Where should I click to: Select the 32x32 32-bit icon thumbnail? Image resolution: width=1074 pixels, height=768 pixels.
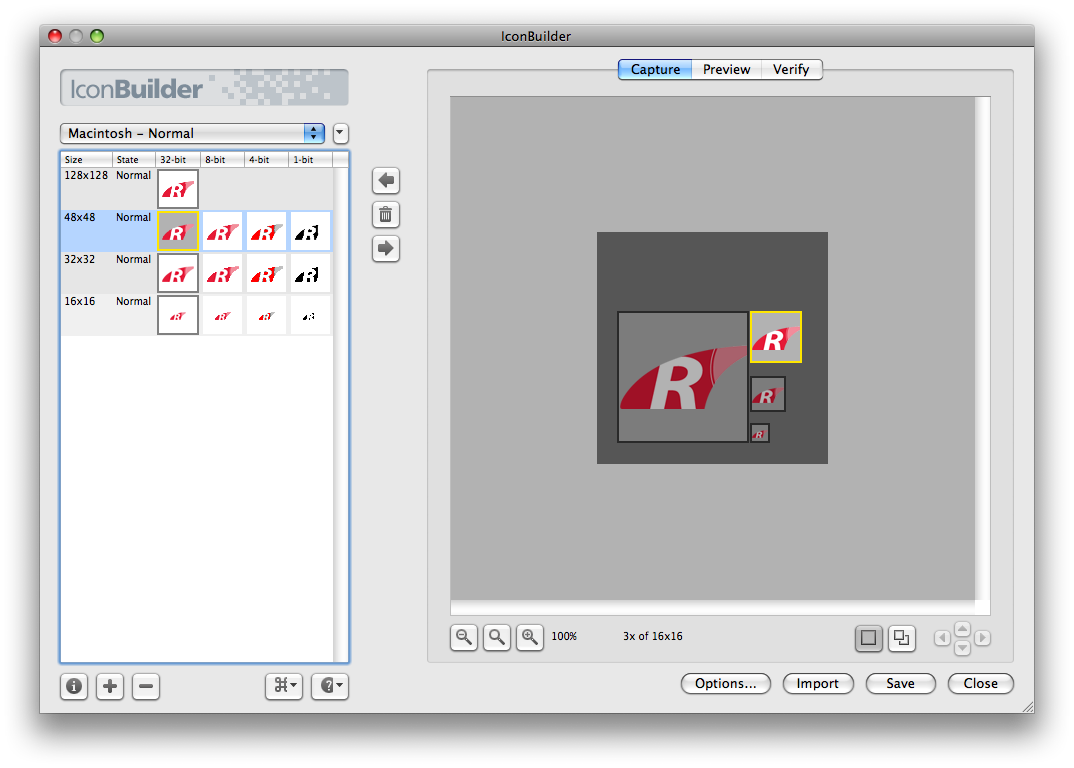178,273
